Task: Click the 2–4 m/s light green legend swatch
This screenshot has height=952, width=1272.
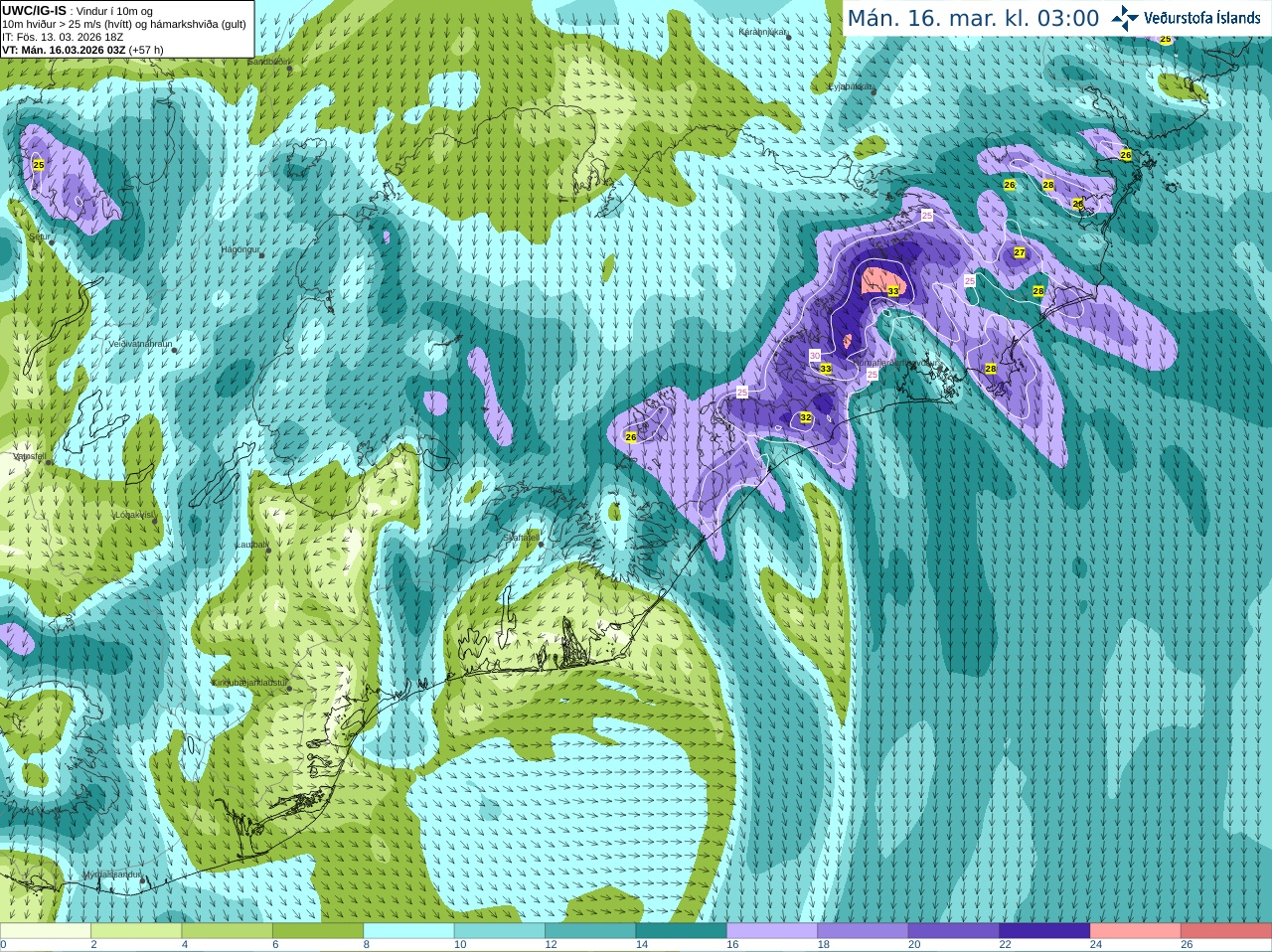Action: (x=136, y=931)
